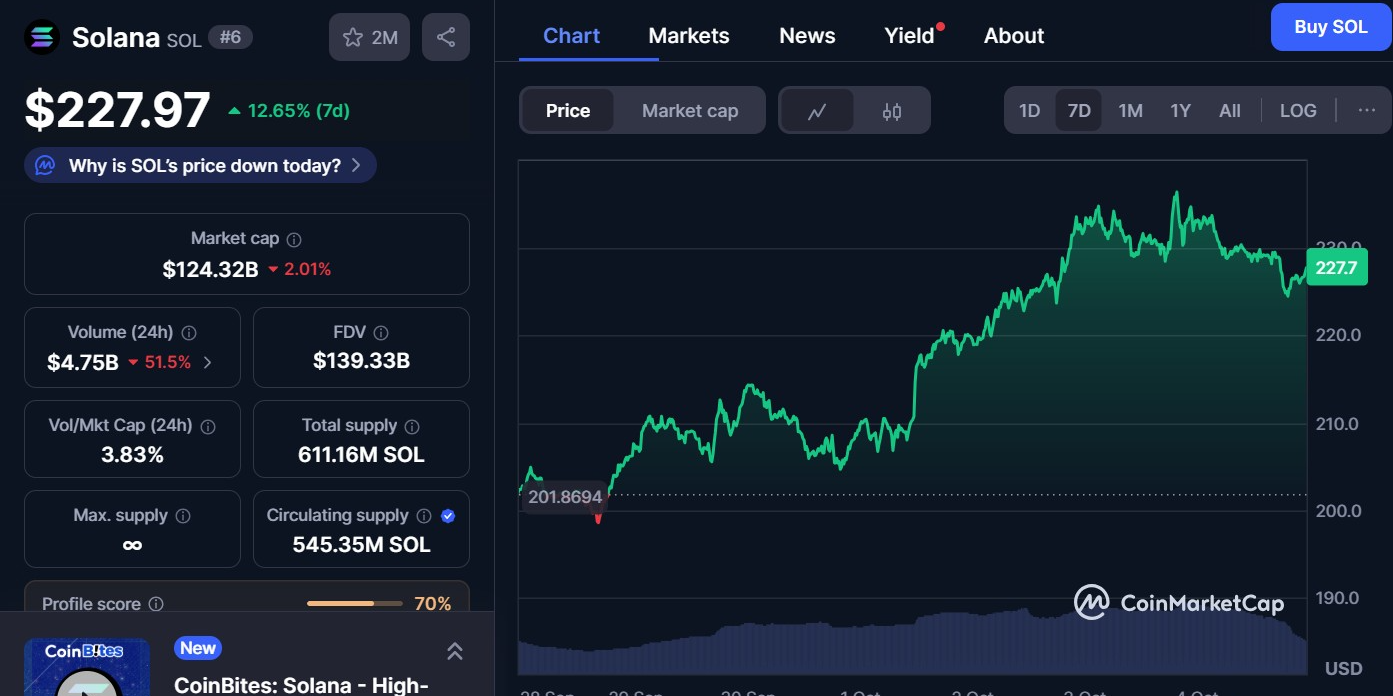1393x696 pixels.
Task: Go to the Yield tab
Action: pyautogui.click(x=909, y=36)
